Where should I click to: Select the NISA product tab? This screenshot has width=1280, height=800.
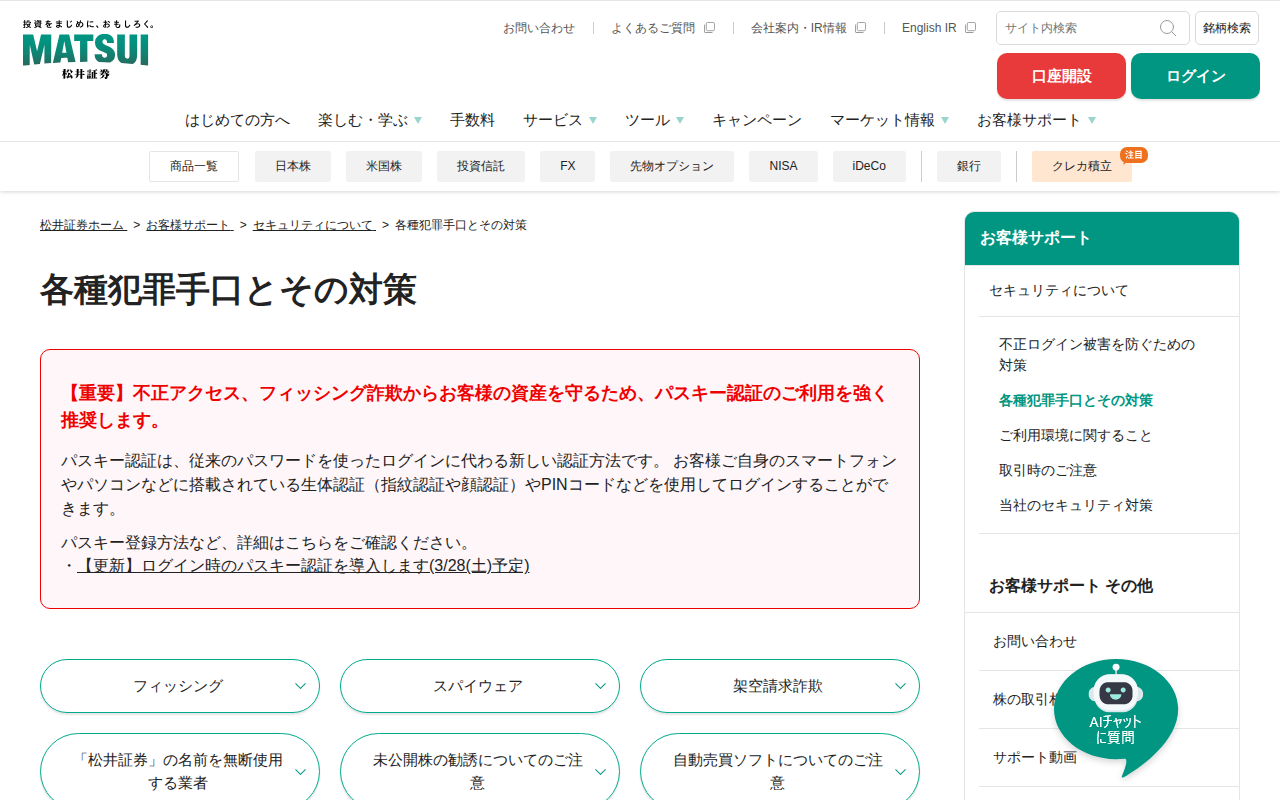coord(784,166)
